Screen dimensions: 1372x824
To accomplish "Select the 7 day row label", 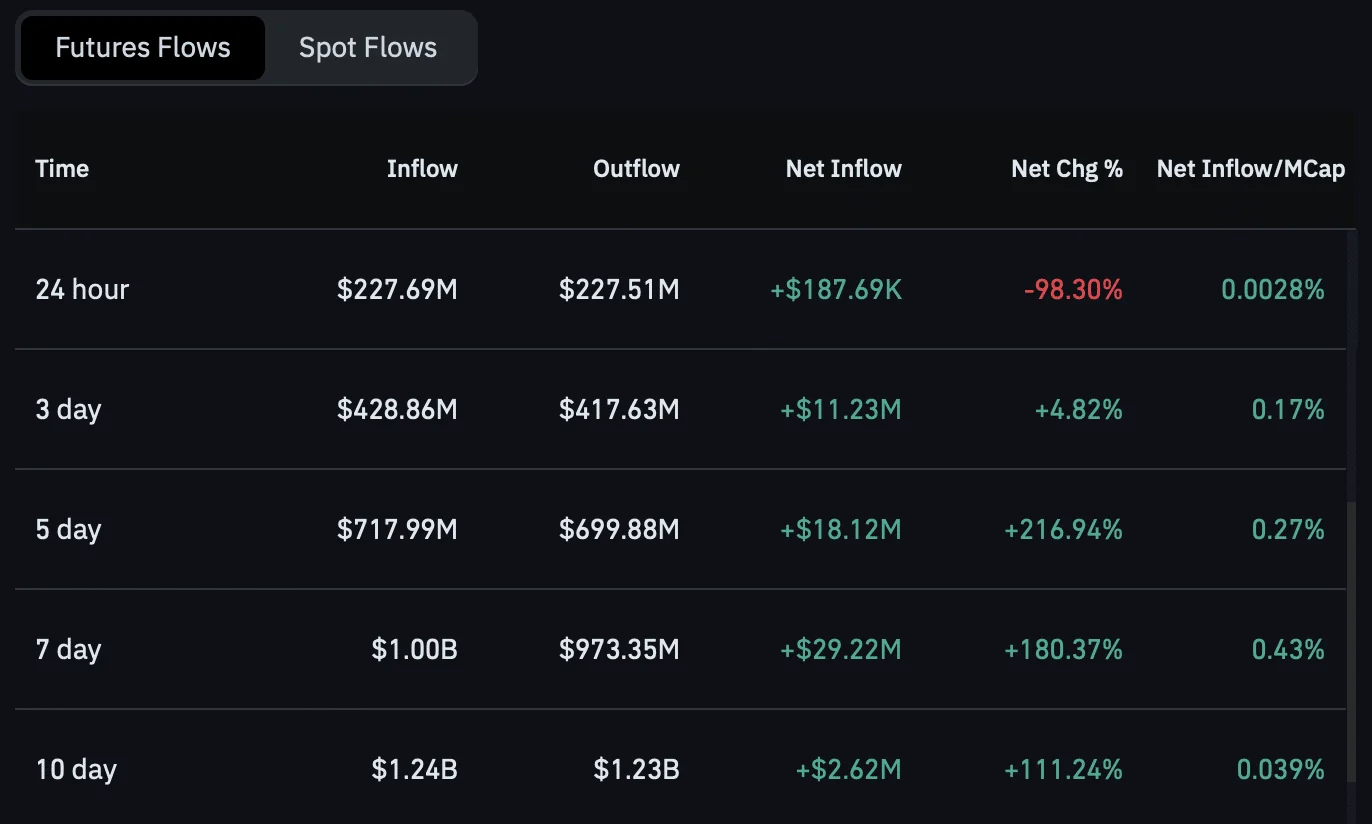I will 69,650.
